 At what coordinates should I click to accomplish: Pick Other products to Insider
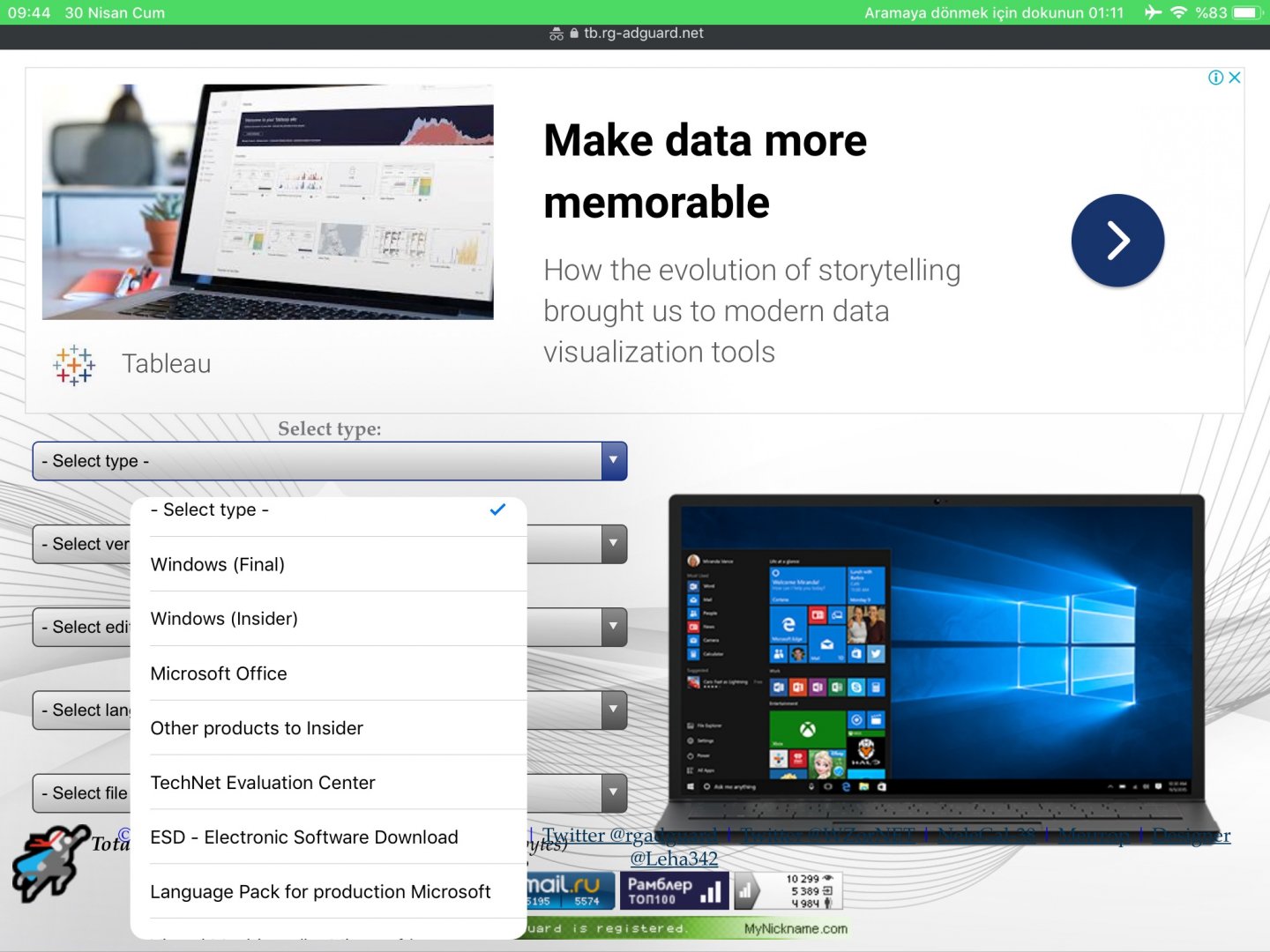pos(329,728)
